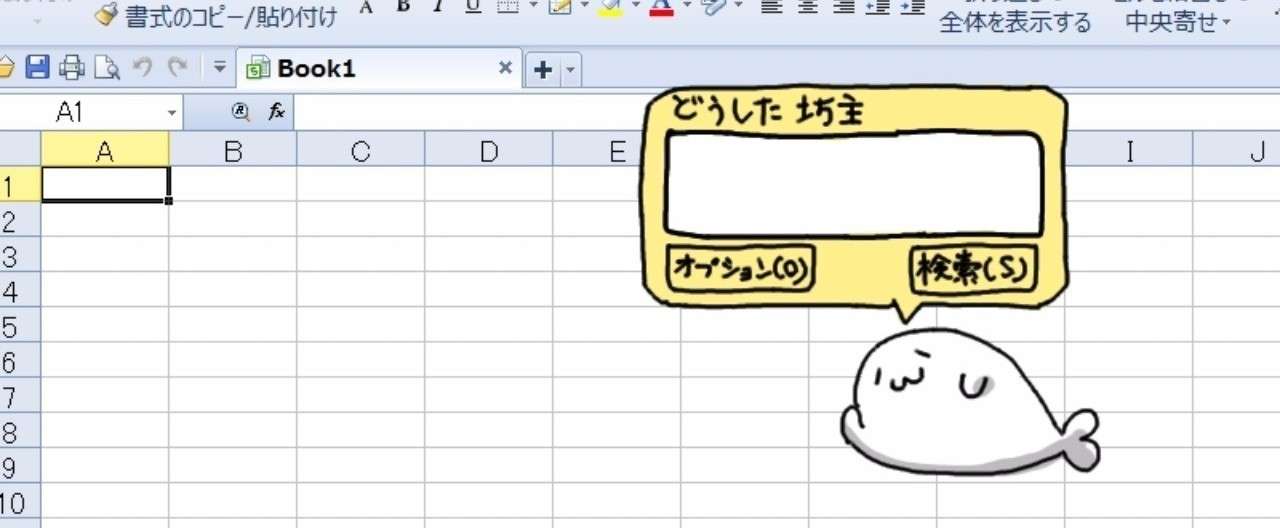Redo the last action

pyautogui.click(x=177, y=67)
